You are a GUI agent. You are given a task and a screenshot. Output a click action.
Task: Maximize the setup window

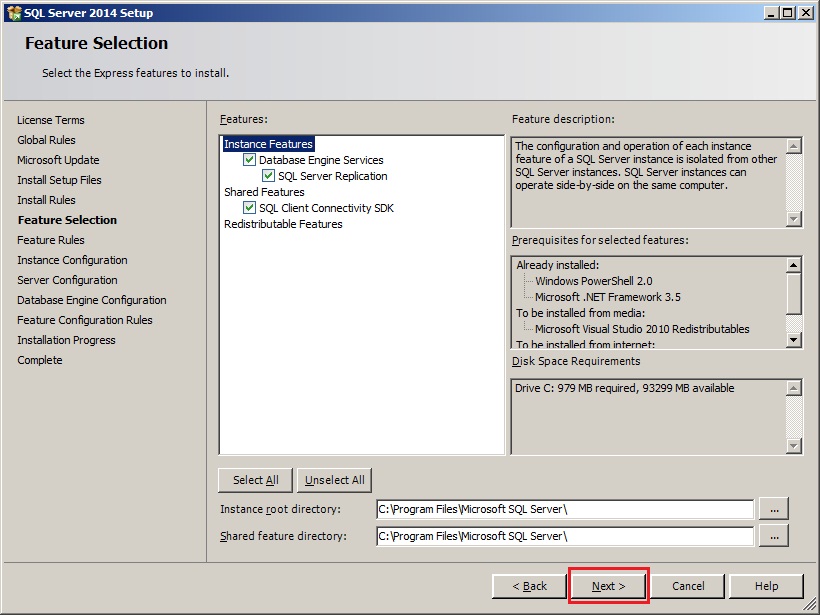(788, 13)
